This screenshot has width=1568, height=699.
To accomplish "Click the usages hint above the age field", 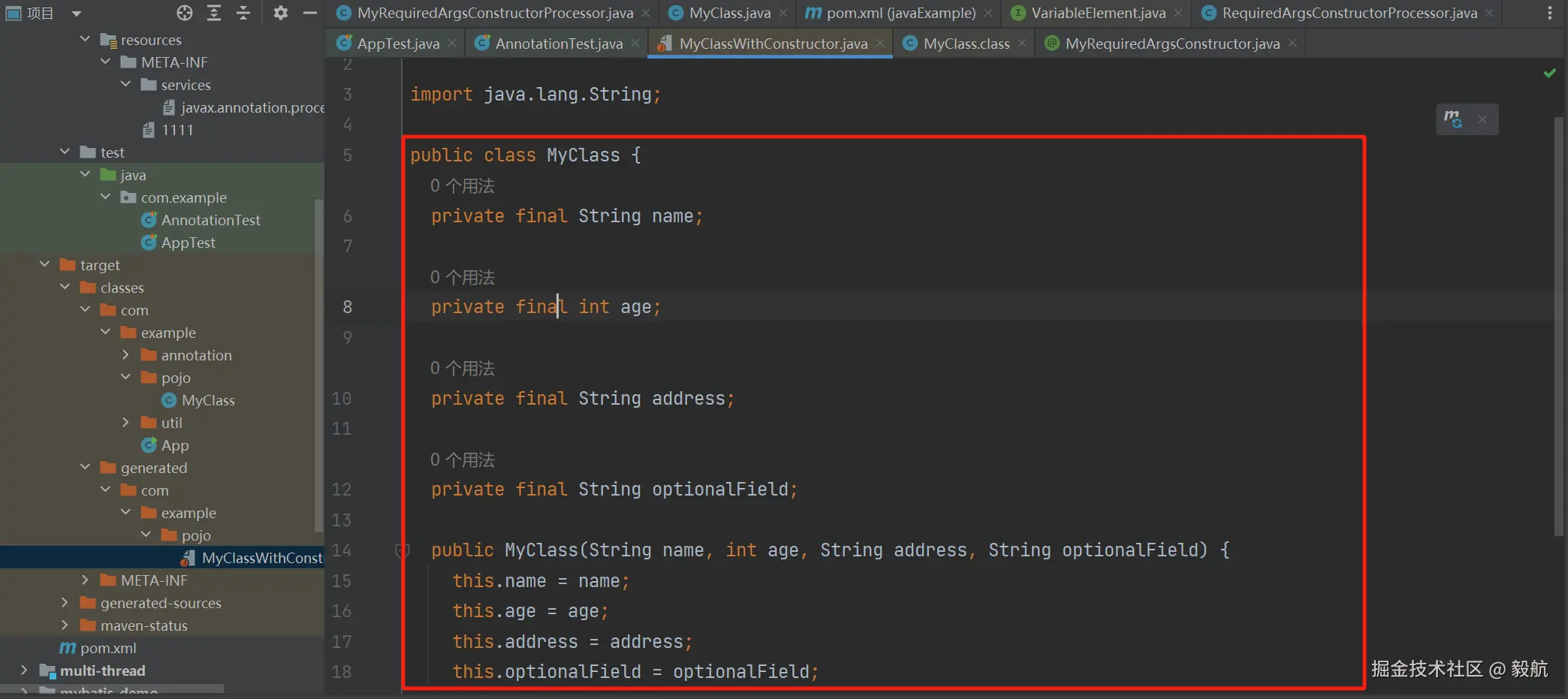I will (x=463, y=277).
